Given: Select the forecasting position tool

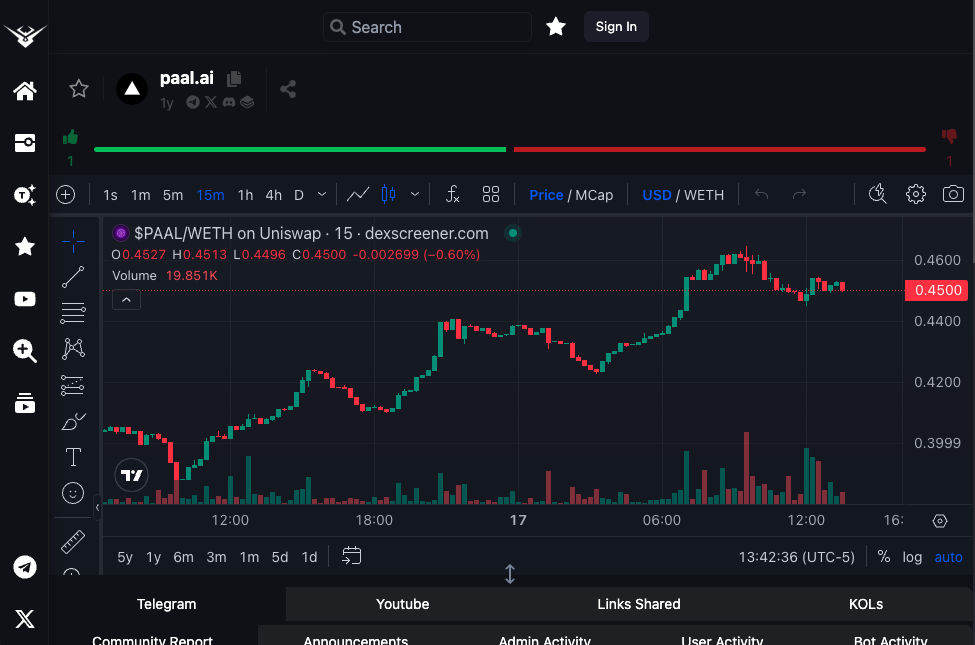Looking at the screenshot, I should (x=73, y=386).
